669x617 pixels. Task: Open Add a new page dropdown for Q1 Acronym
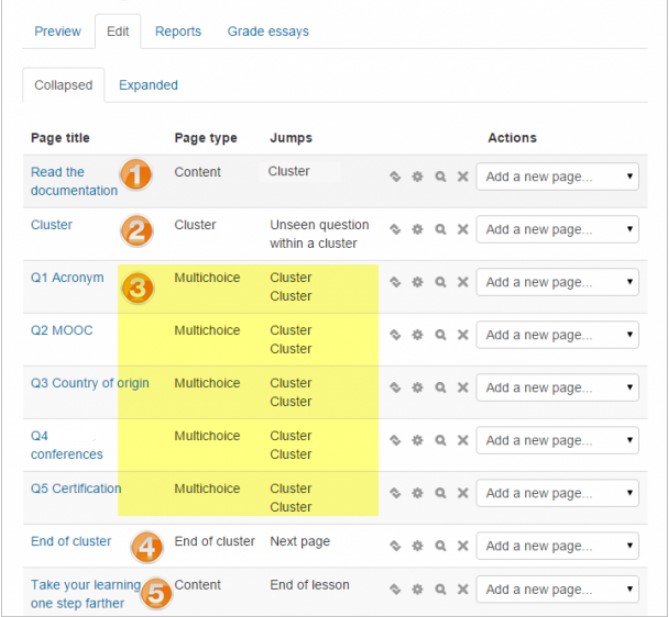pos(557,283)
